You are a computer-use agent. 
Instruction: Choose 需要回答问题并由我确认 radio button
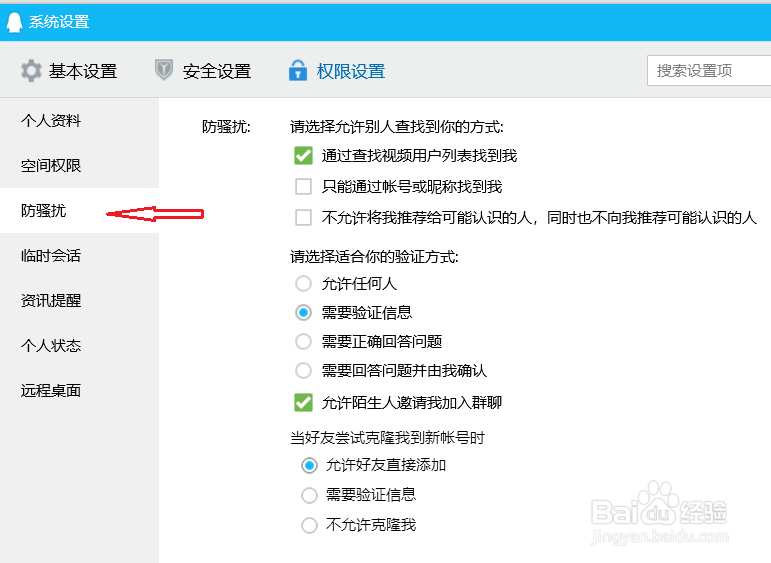[x=303, y=370]
